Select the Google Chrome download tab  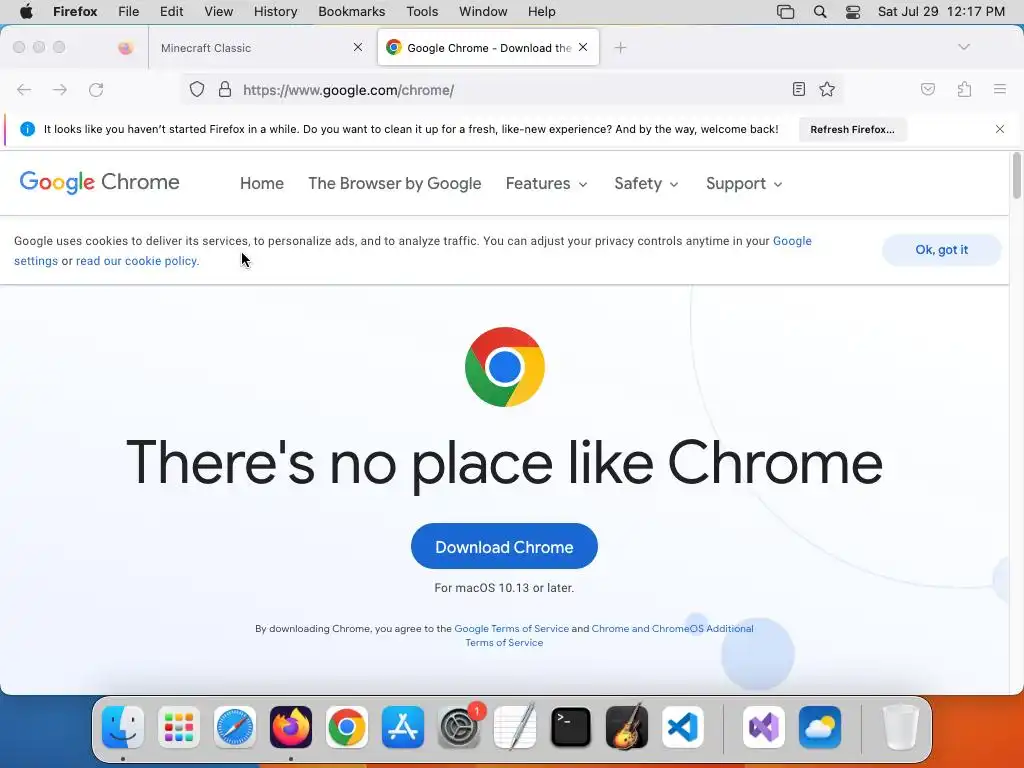point(488,48)
